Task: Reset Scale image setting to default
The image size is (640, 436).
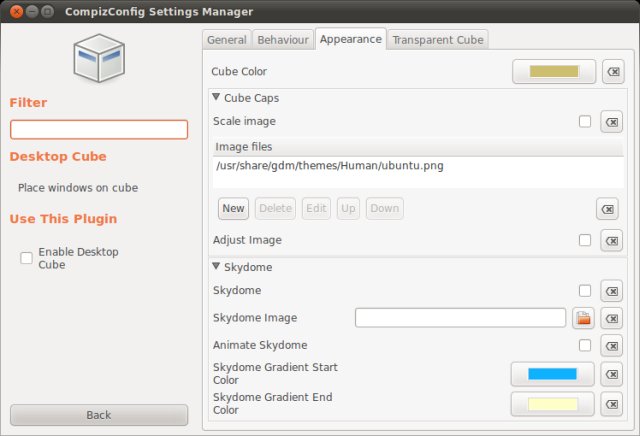Action: [x=611, y=122]
